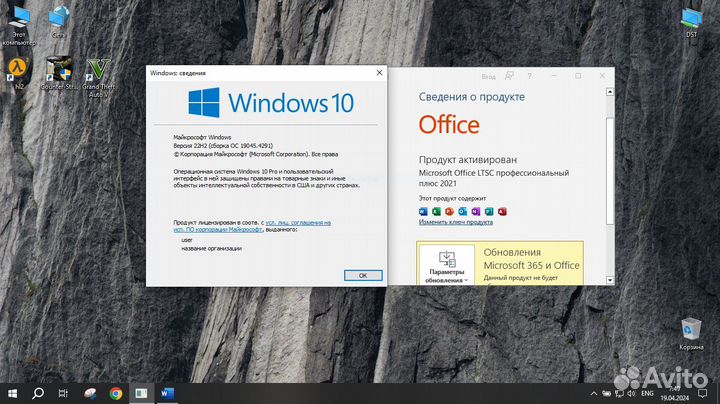Click 'Вход' sign-in in Office window
720x404 pixels.
489,77
